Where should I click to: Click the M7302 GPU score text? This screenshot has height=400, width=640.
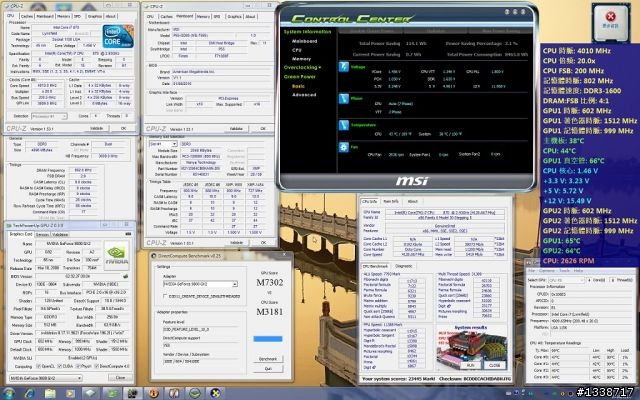[270, 282]
